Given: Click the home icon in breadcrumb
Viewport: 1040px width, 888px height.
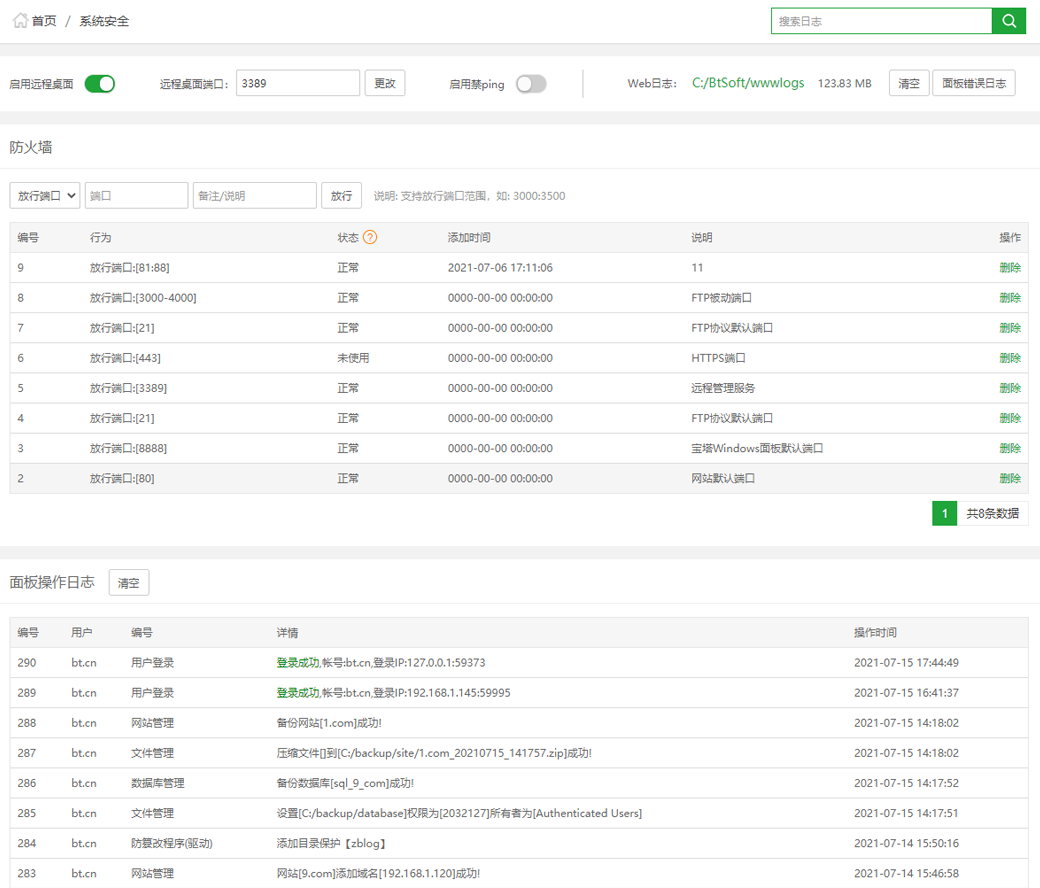Looking at the screenshot, I should [20, 21].
